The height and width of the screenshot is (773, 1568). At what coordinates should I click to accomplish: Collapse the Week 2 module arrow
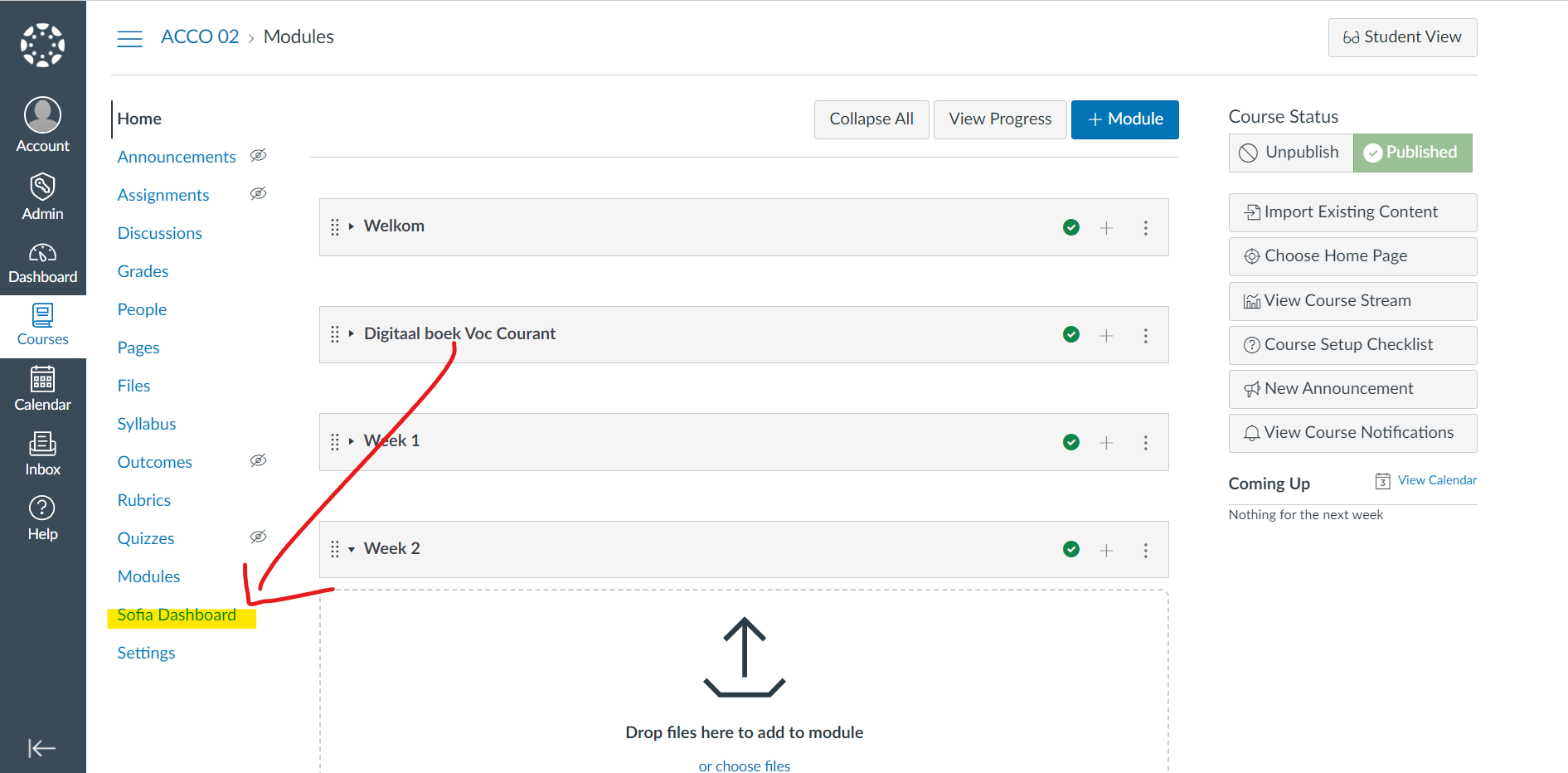coord(352,549)
